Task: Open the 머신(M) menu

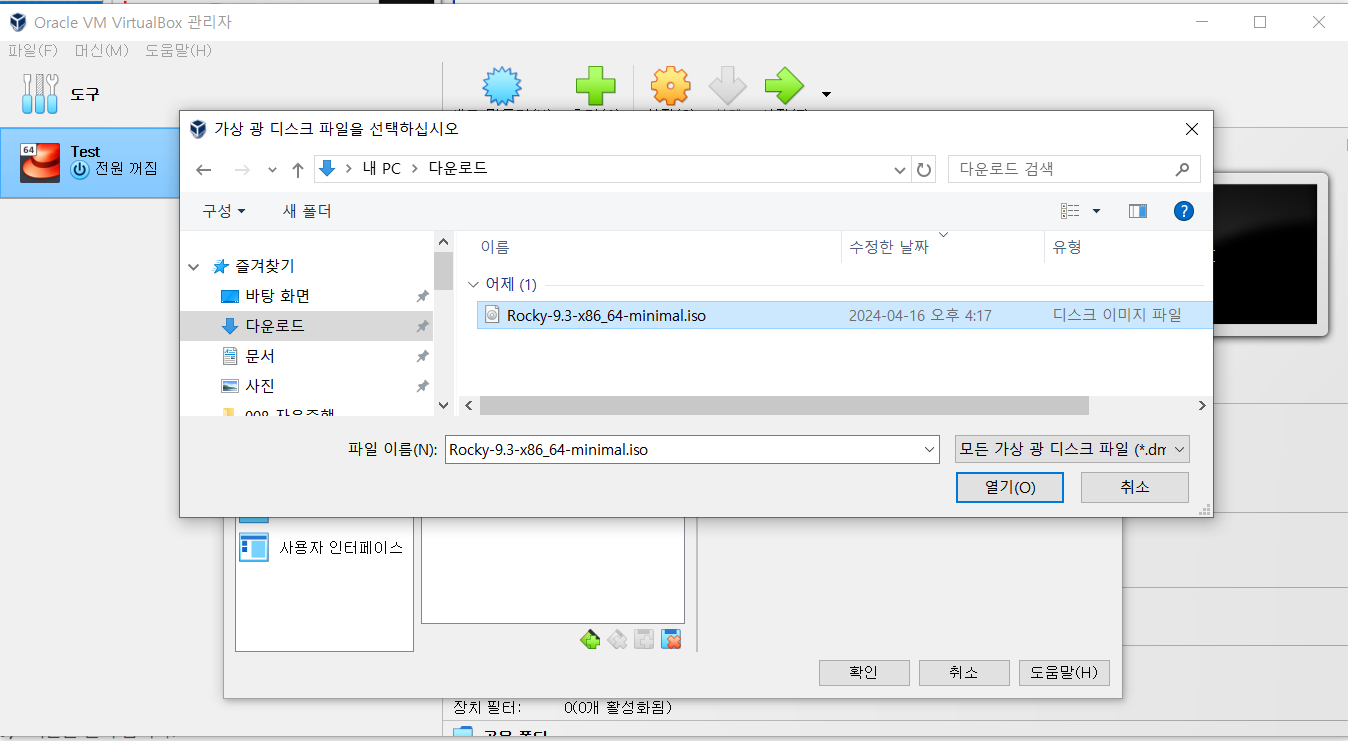Action: click(x=102, y=50)
